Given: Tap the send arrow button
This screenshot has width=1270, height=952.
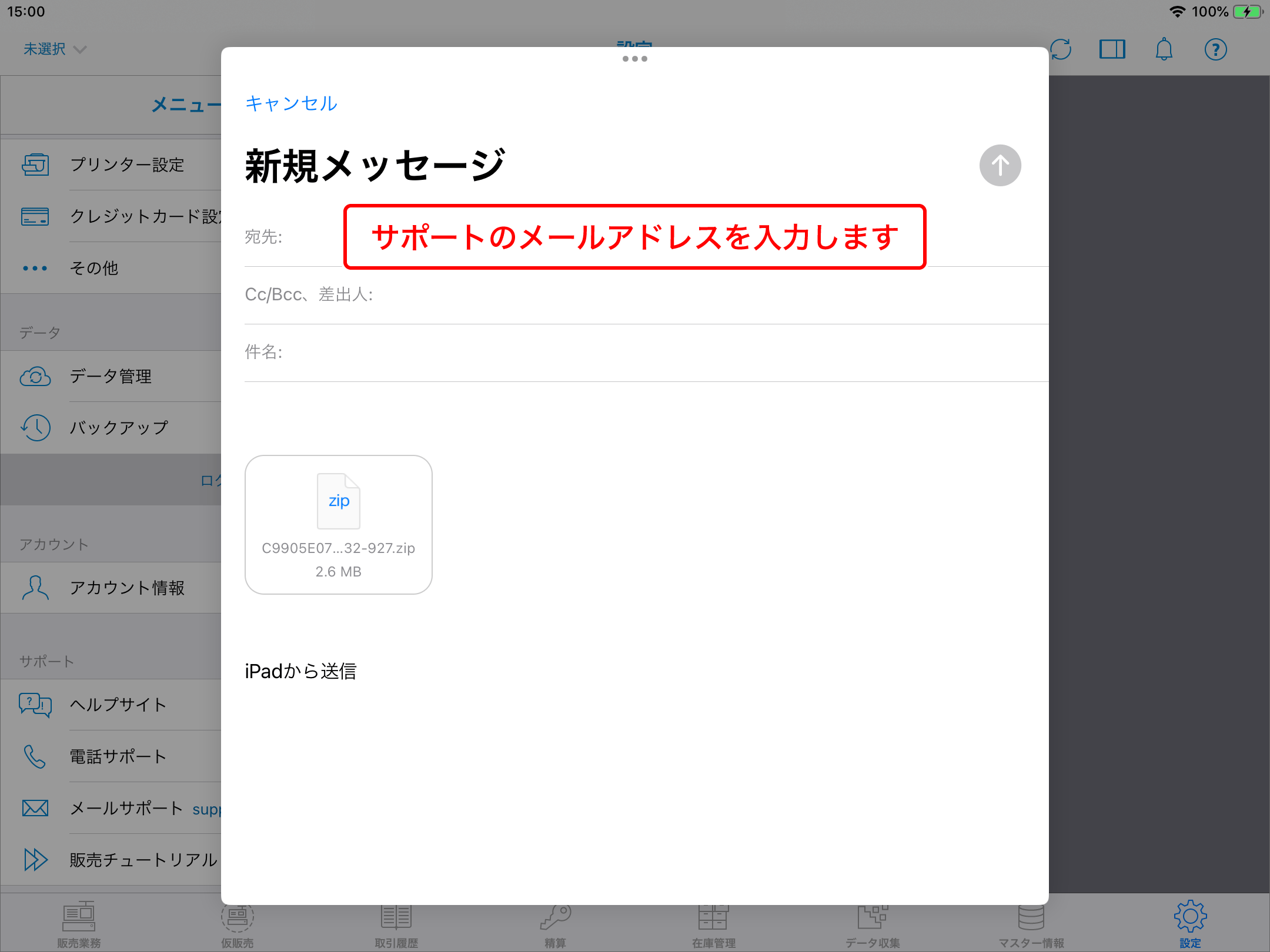Looking at the screenshot, I should (1000, 165).
